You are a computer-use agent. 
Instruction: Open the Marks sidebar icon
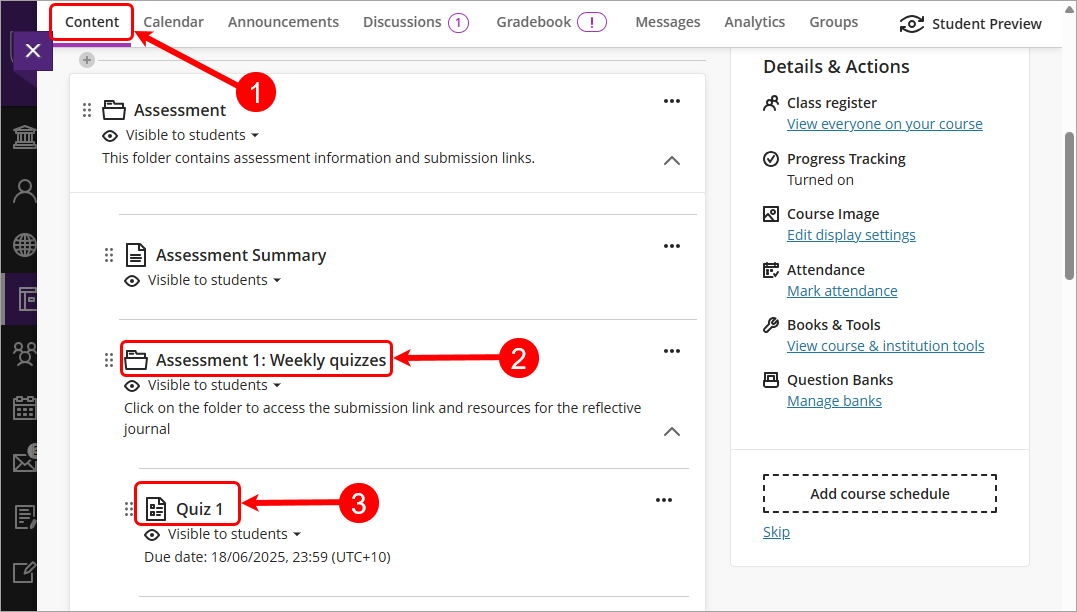pyautogui.click(x=25, y=517)
